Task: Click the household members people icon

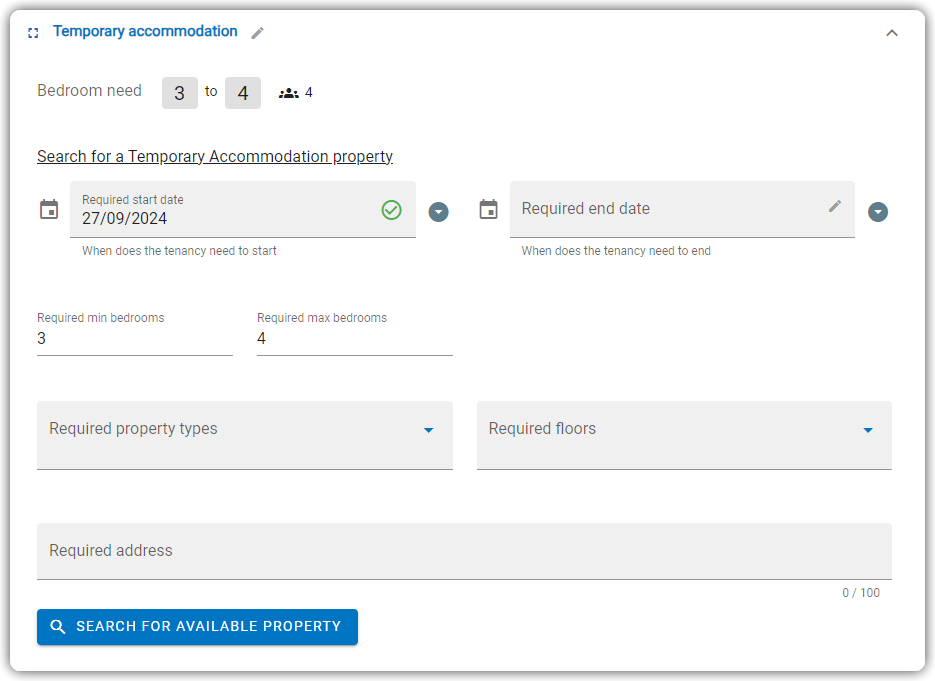Action: [289, 93]
